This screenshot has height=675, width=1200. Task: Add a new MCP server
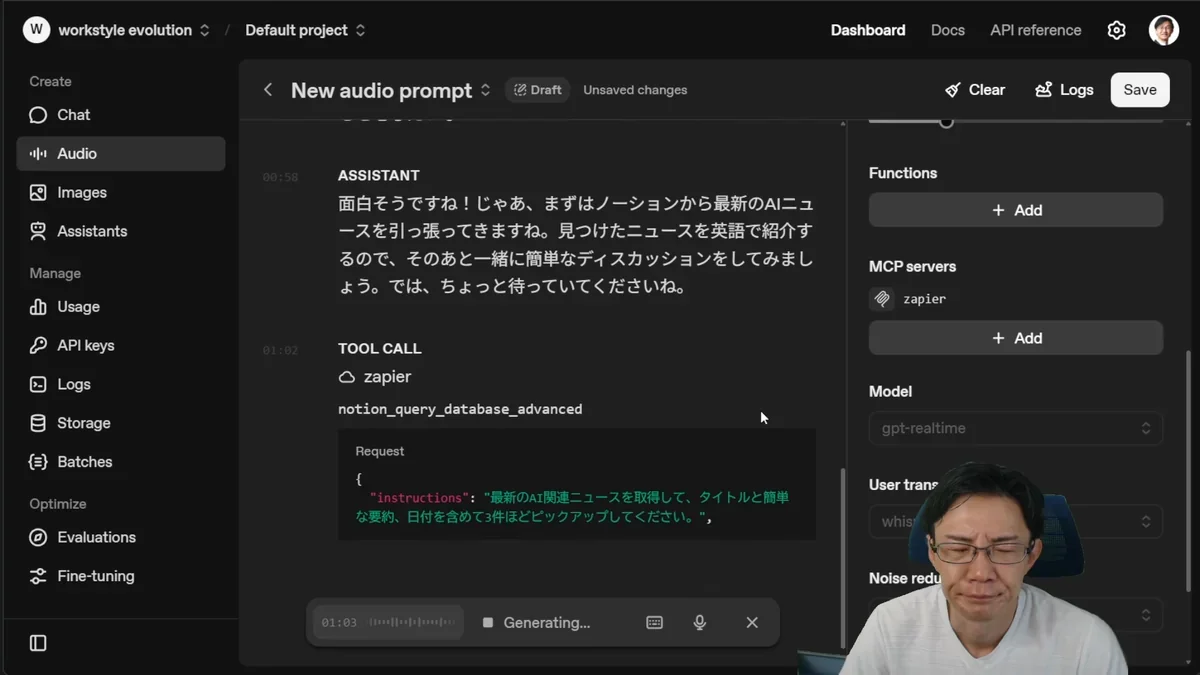(1016, 338)
